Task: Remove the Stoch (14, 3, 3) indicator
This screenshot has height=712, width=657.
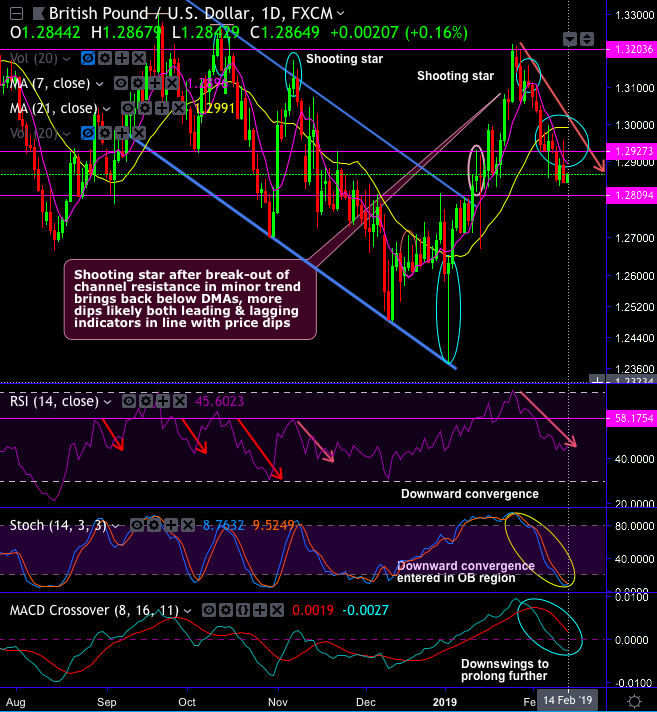Action: (x=188, y=525)
